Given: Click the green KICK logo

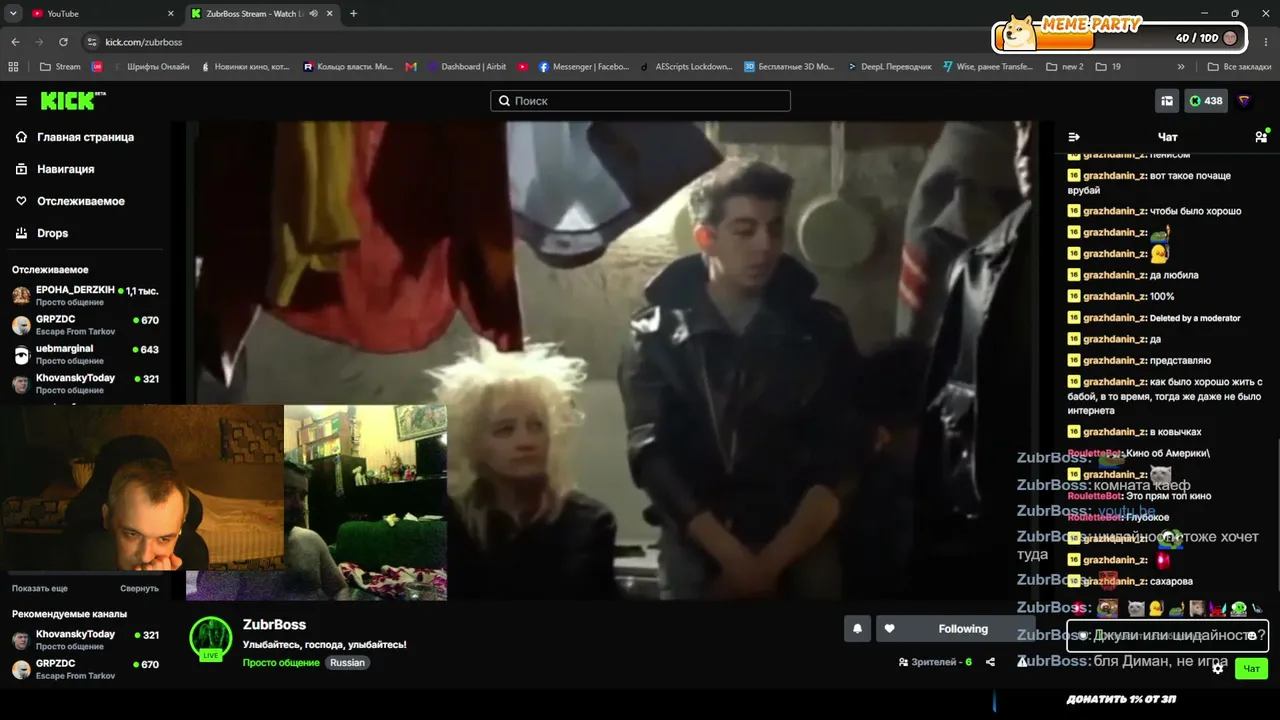Looking at the screenshot, I should pyautogui.click(x=72, y=101).
